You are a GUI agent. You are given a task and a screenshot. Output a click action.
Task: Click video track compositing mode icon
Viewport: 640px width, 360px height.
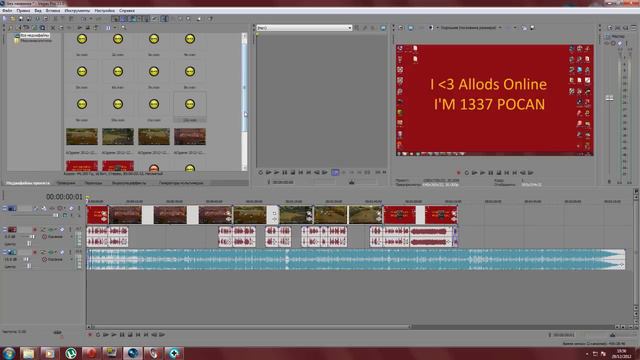(65, 215)
